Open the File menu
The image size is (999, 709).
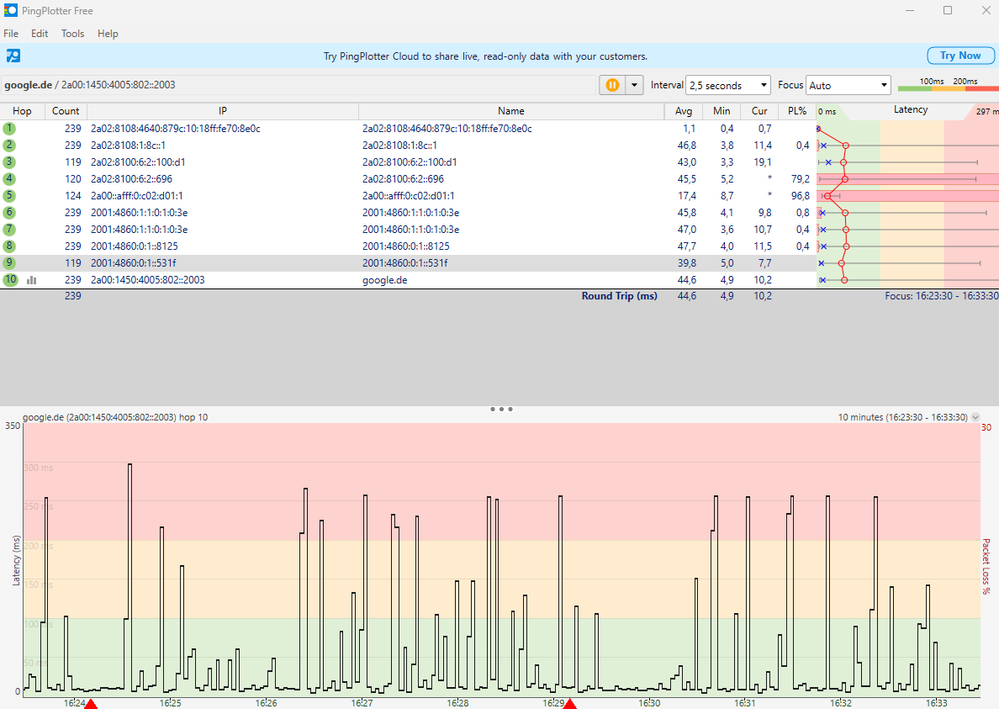click(11, 33)
